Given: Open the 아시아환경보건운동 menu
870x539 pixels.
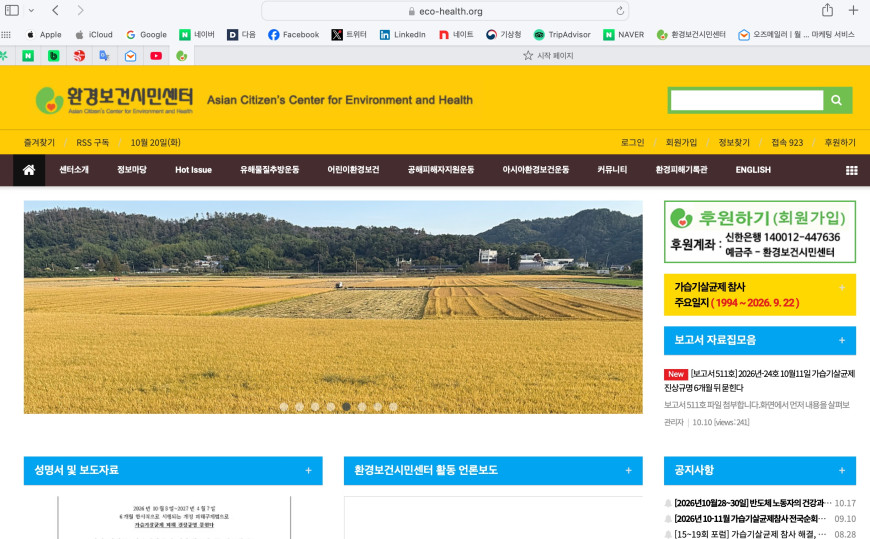Looking at the screenshot, I should [536, 170].
